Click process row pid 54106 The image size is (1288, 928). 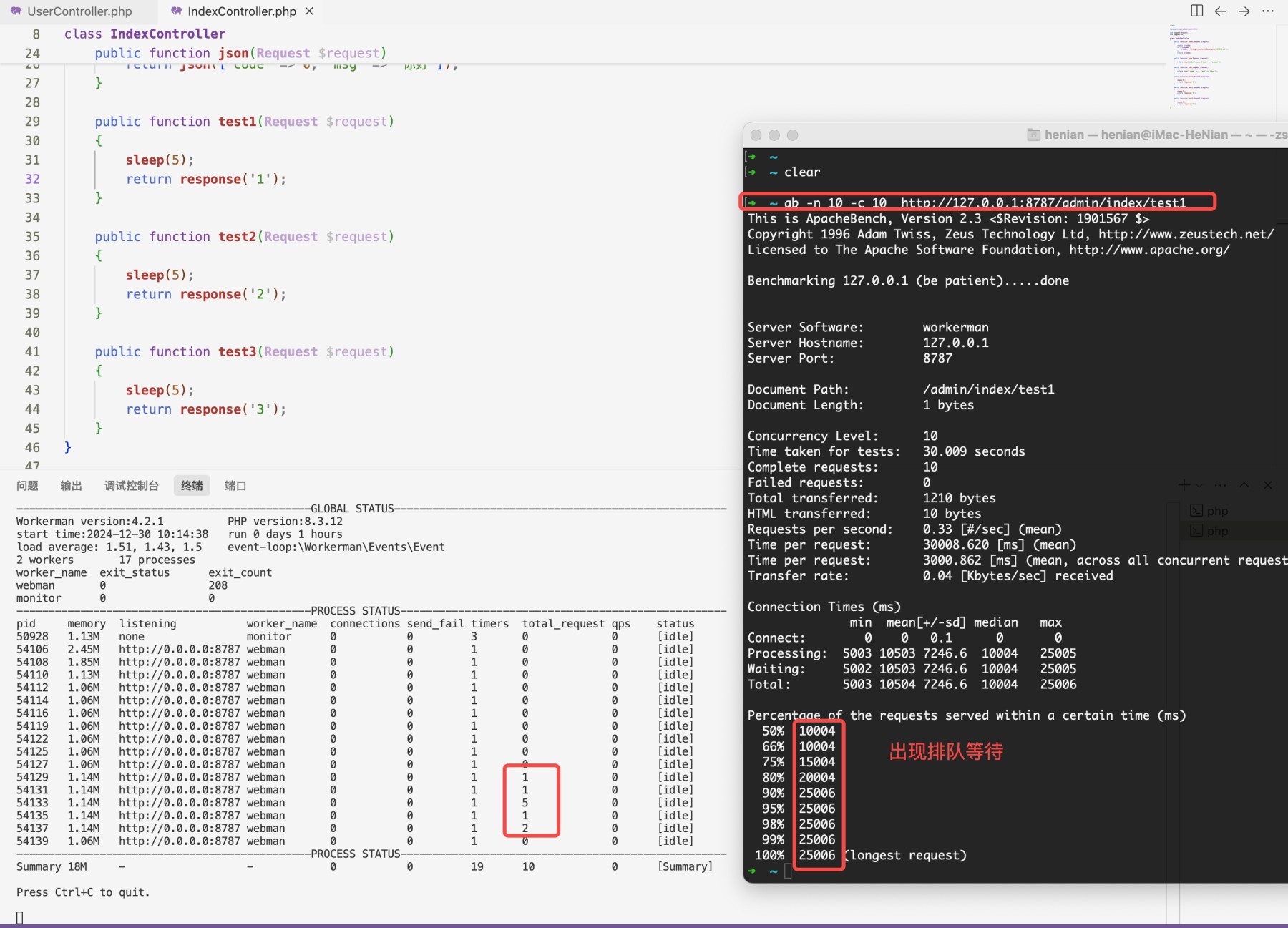pos(355,650)
